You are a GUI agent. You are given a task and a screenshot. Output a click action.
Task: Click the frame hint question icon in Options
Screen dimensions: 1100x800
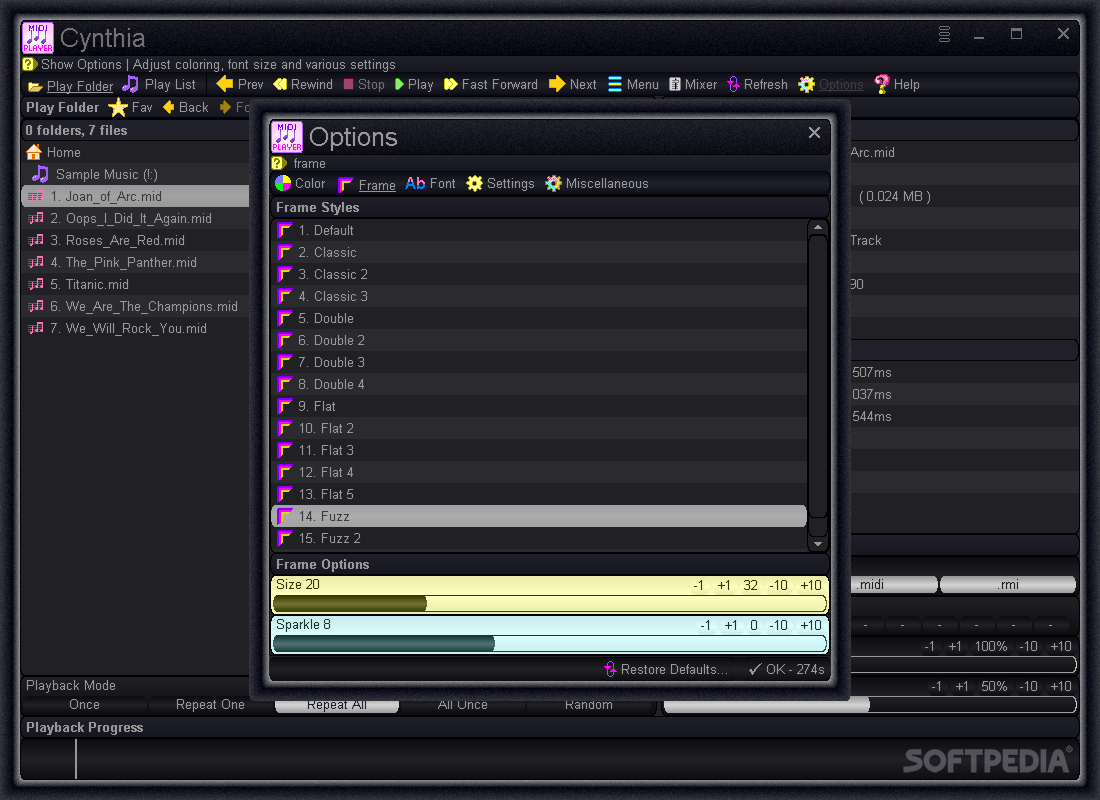coord(279,164)
